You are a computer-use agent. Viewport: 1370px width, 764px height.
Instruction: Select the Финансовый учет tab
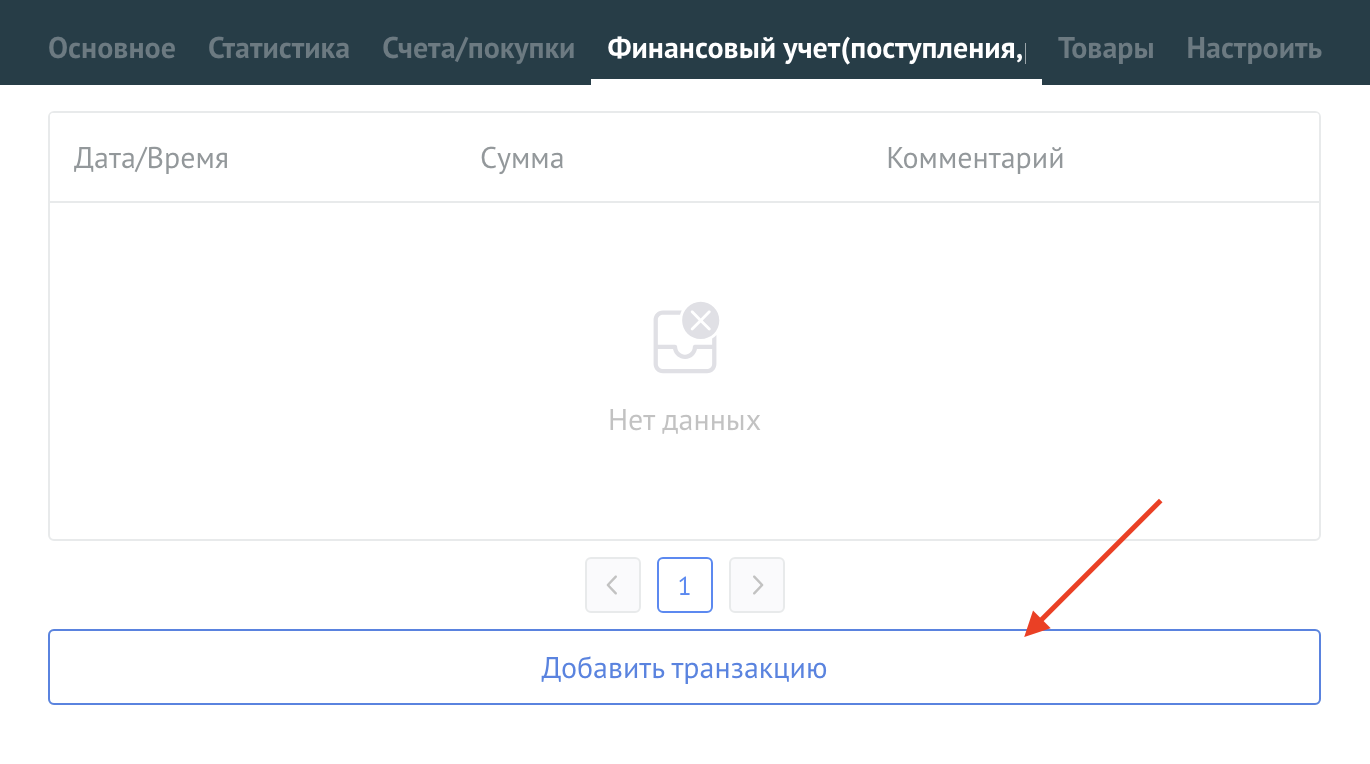(815, 48)
